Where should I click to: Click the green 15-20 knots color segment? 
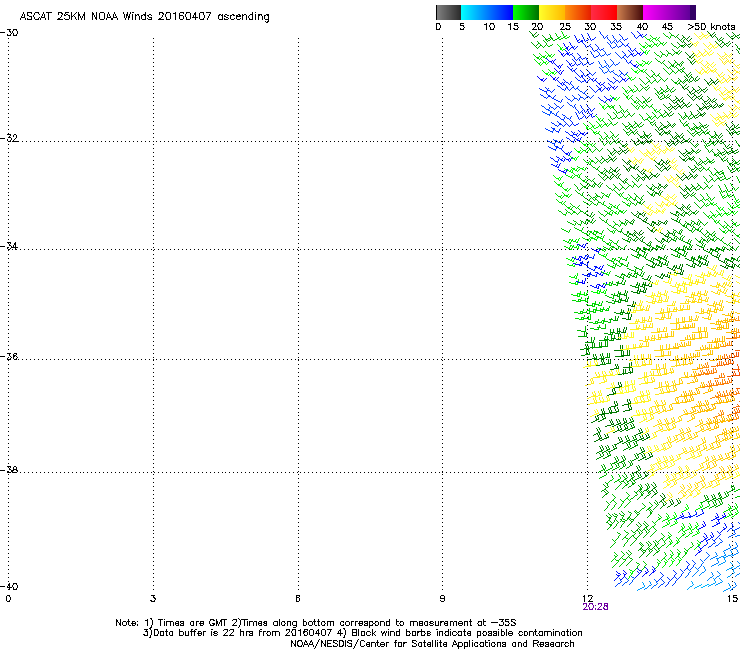526,12
